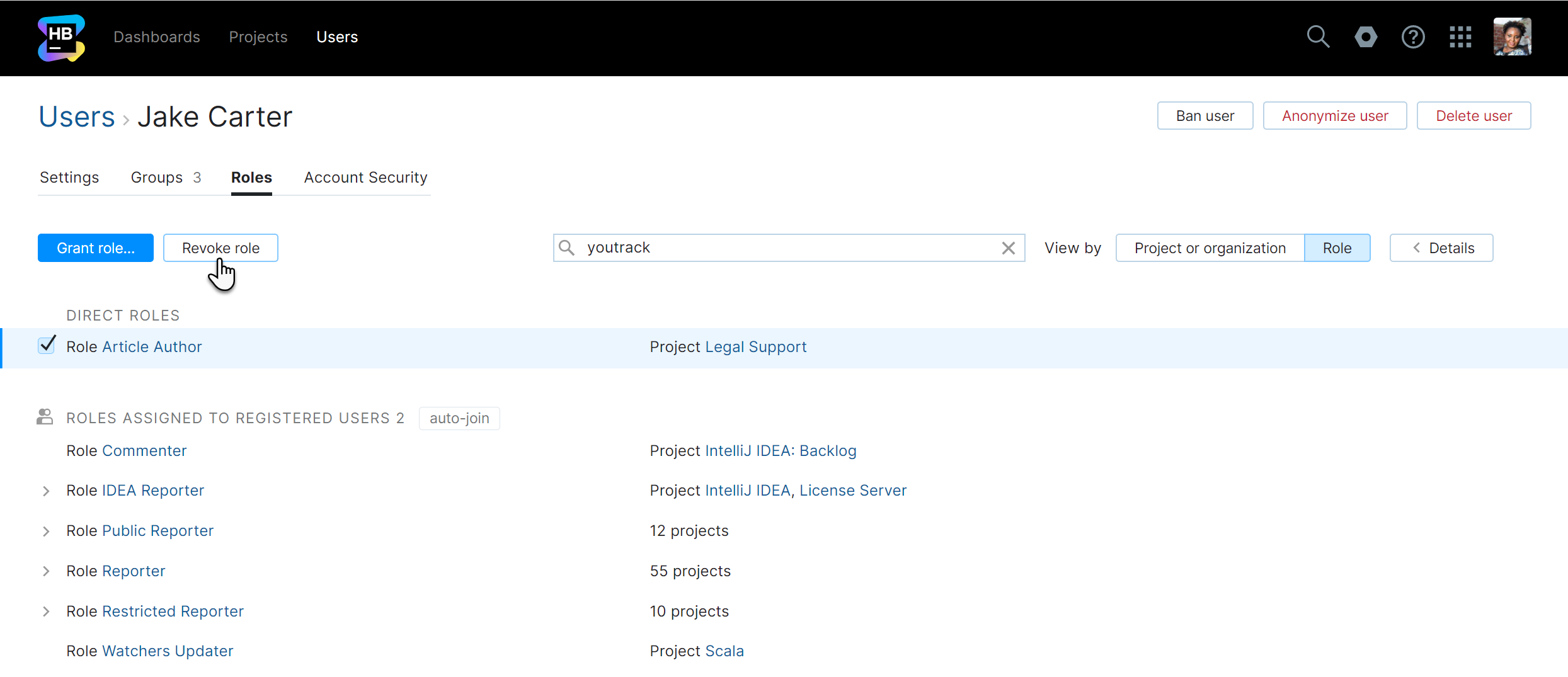
Task: Open the global search icon
Action: click(x=1318, y=37)
